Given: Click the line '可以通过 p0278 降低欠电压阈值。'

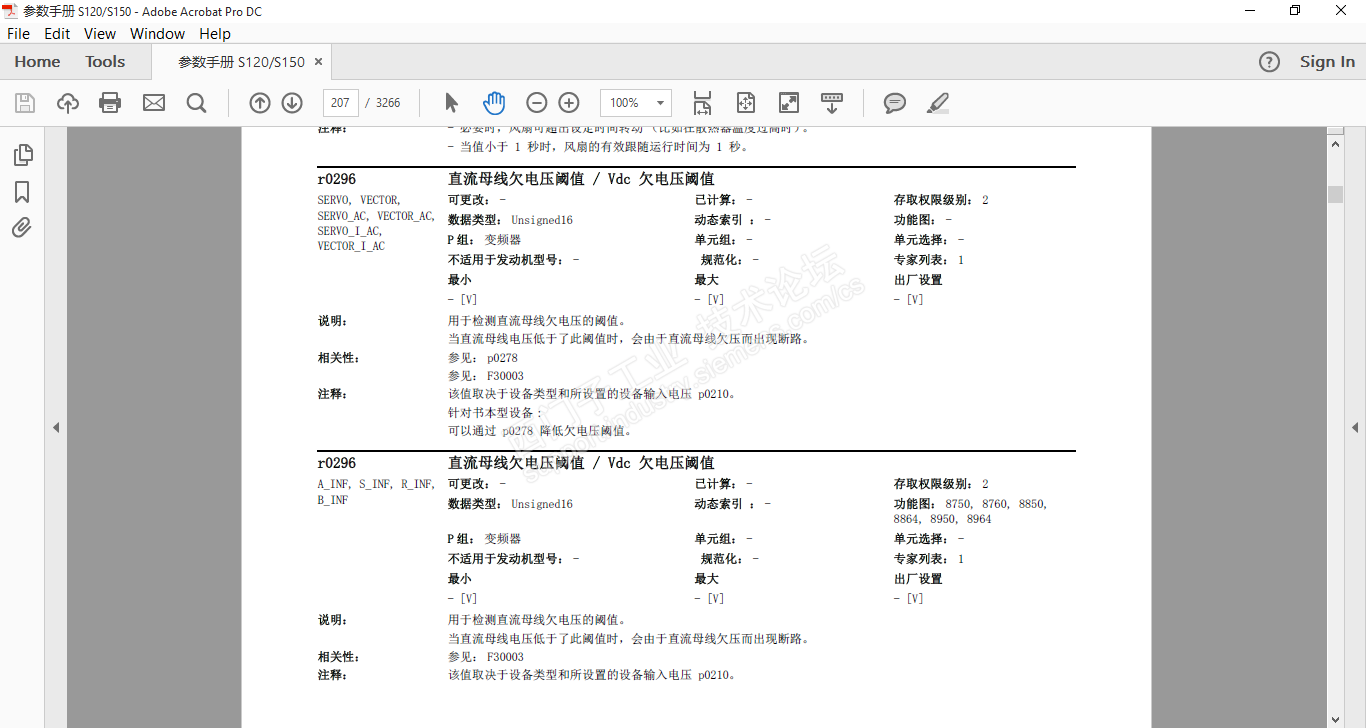Looking at the screenshot, I should pos(541,431).
